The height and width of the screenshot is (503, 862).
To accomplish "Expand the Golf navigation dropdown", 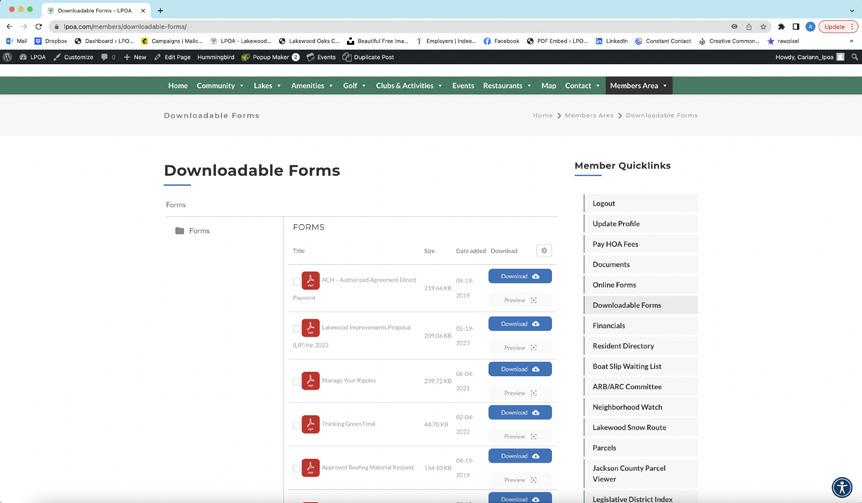I will [x=354, y=86].
